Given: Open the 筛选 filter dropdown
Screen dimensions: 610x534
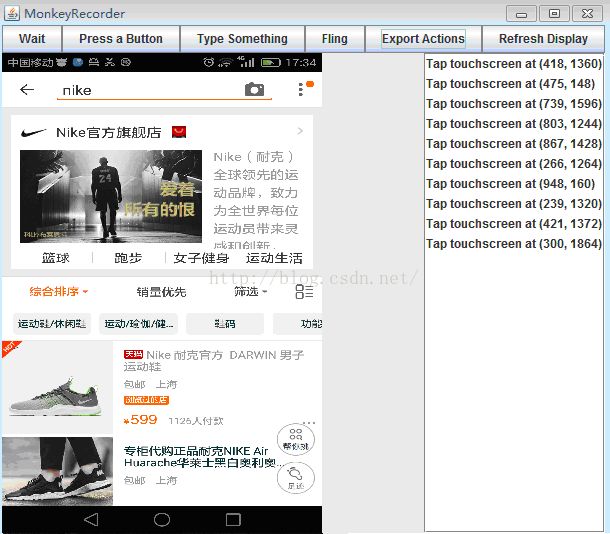Looking at the screenshot, I should point(250,291).
